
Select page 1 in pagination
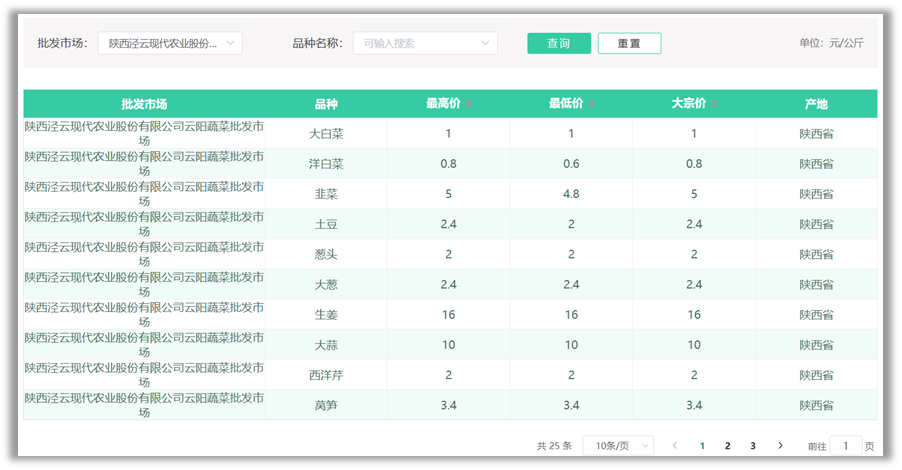click(702, 446)
